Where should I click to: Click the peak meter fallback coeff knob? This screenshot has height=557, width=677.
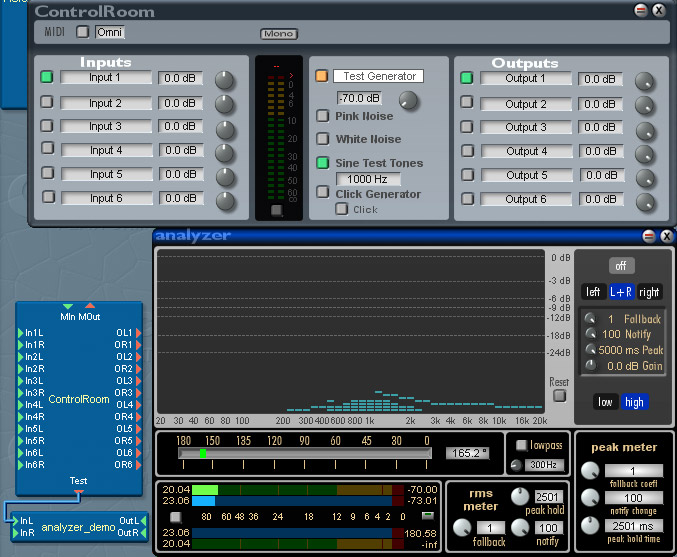(x=591, y=471)
